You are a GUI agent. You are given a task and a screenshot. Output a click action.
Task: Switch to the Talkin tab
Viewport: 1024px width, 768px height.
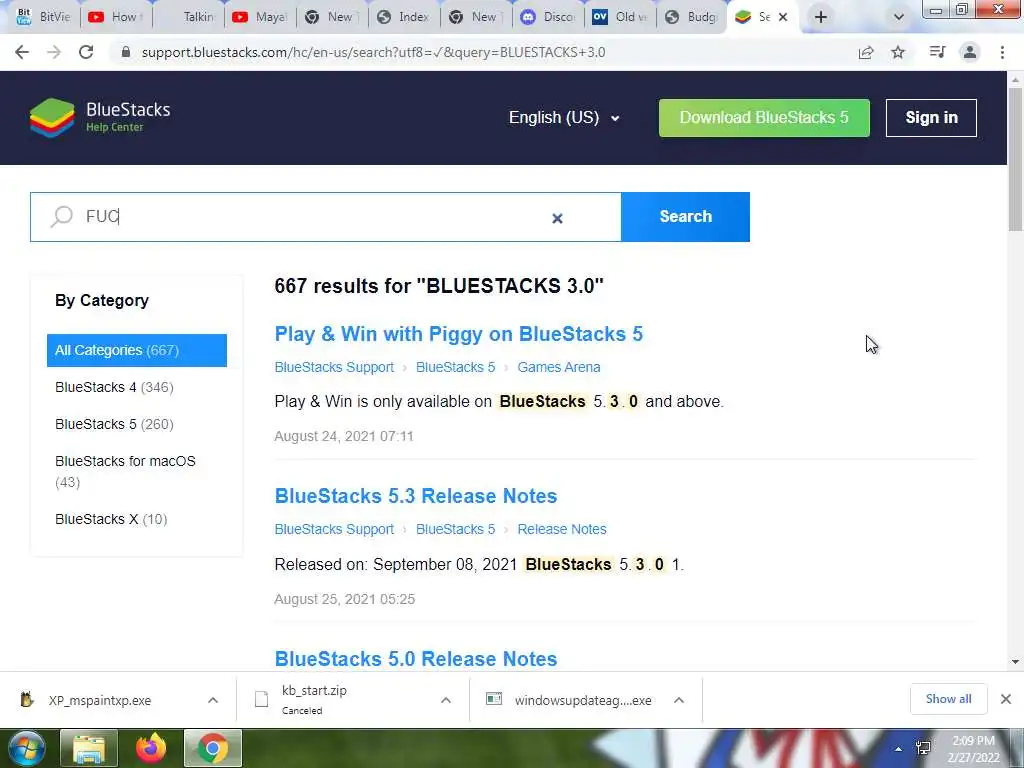point(189,17)
